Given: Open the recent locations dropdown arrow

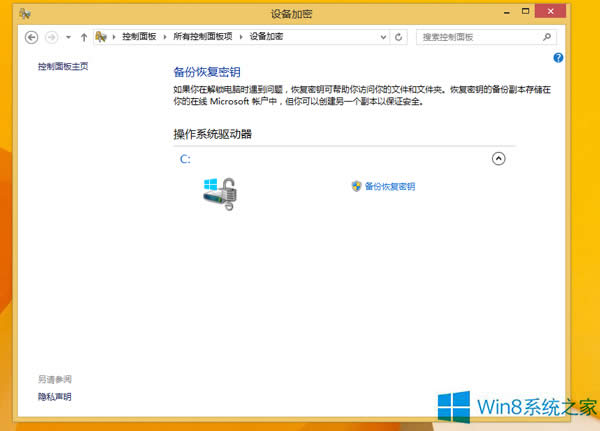Looking at the screenshot, I should [68, 37].
